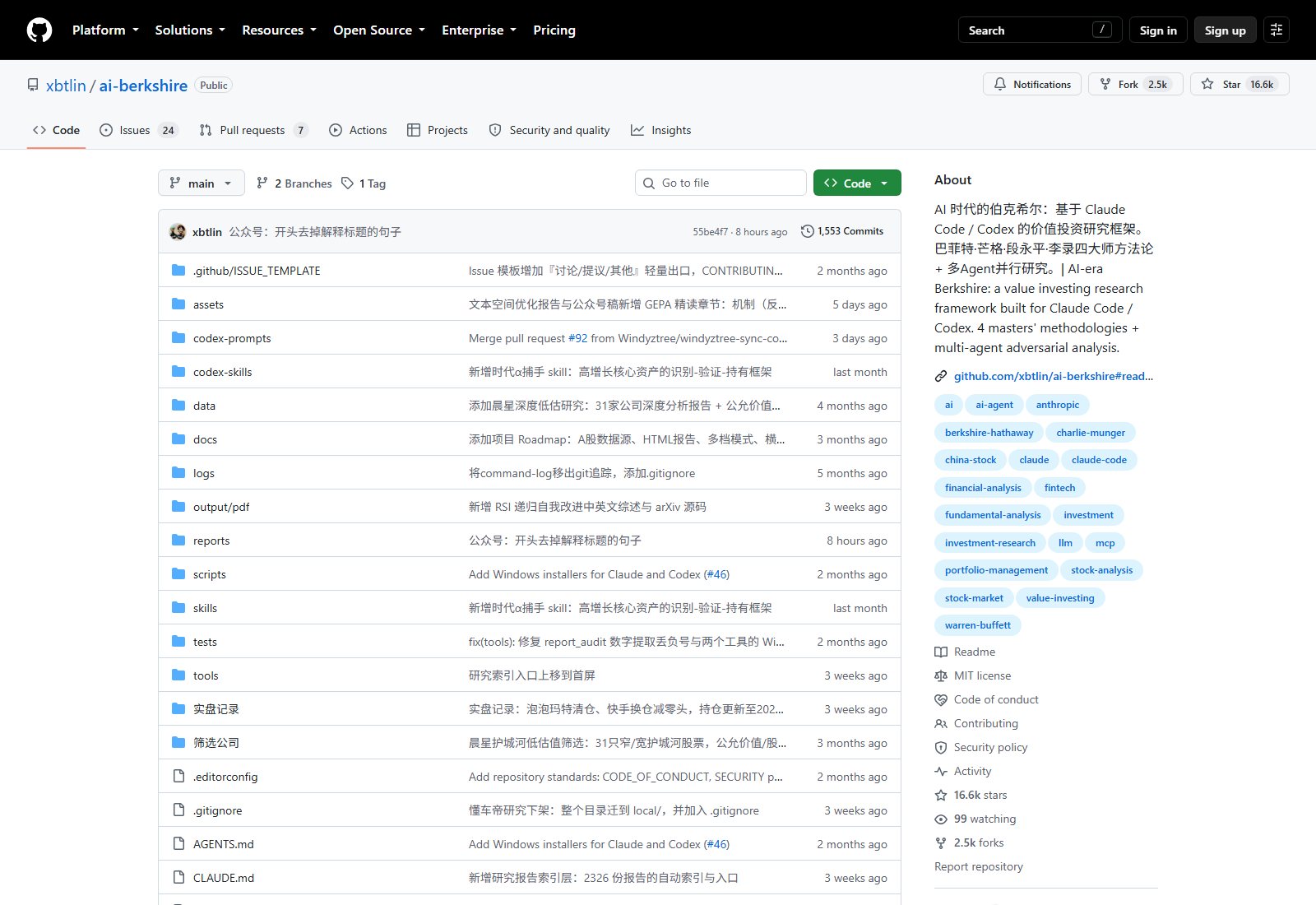Switch to Security and quality tab
Viewport: 1316px width, 905px height.
point(549,130)
